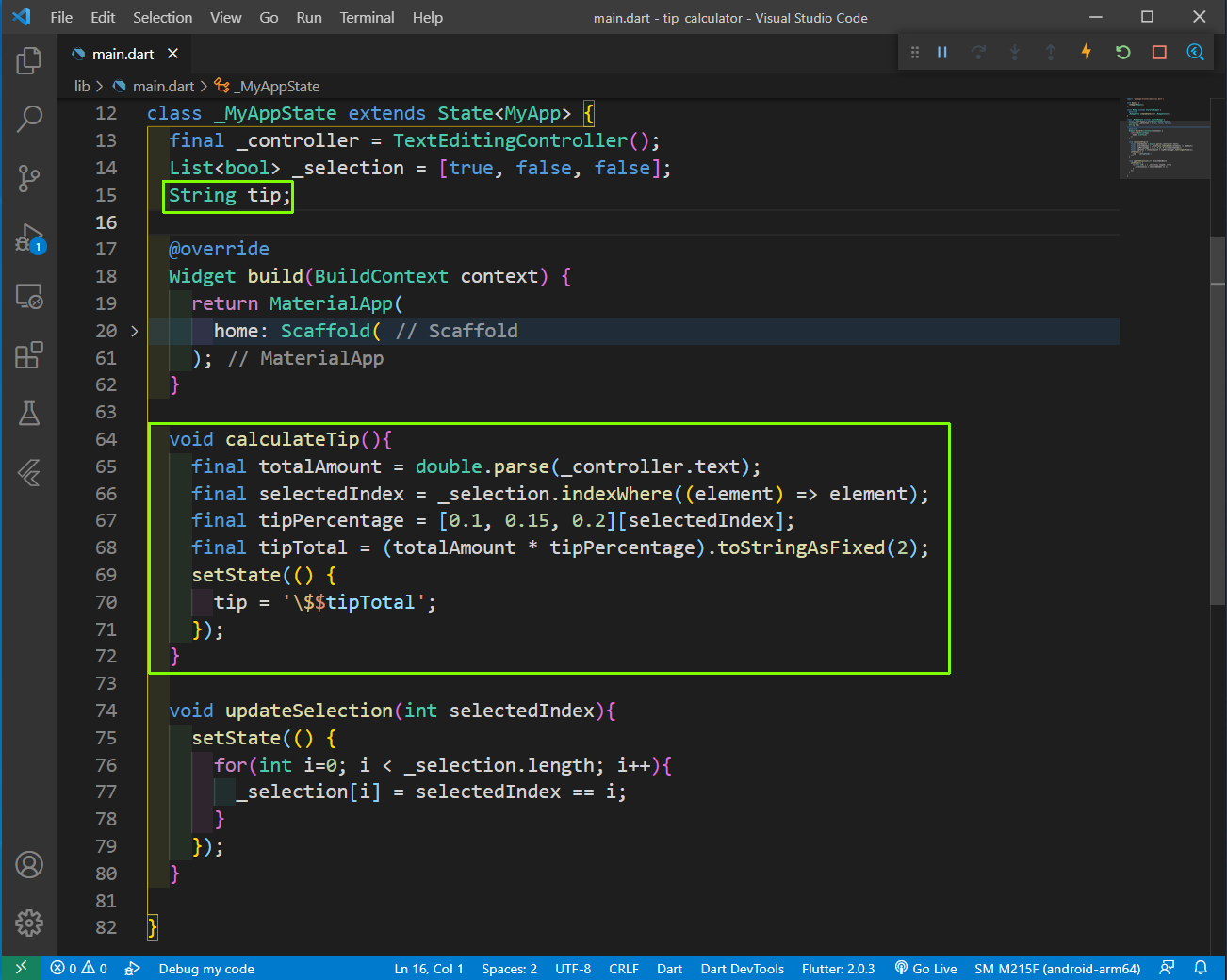Click the TextEditingController text on line 13

point(510,140)
